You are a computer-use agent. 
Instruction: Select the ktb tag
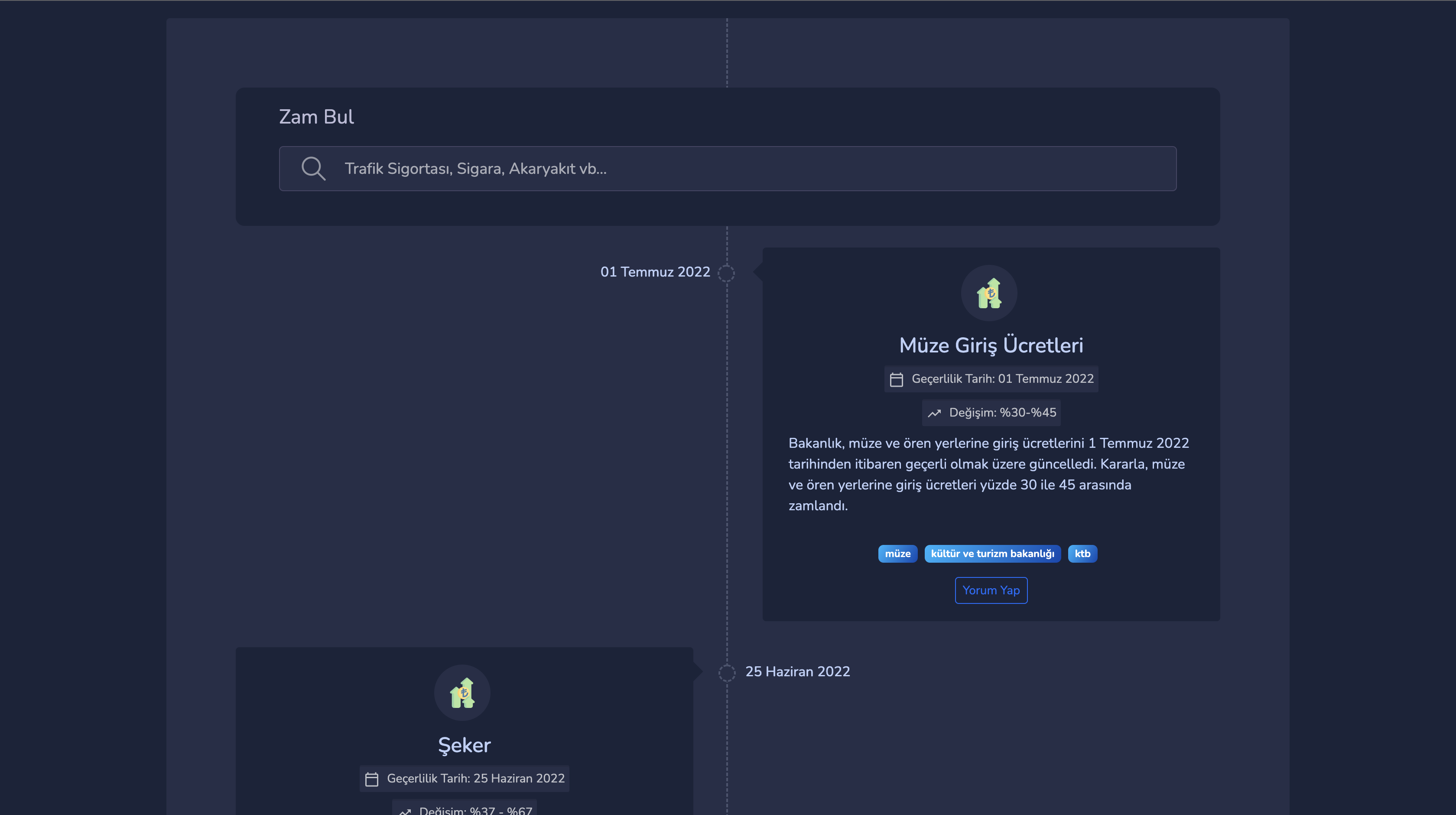(x=1082, y=554)
